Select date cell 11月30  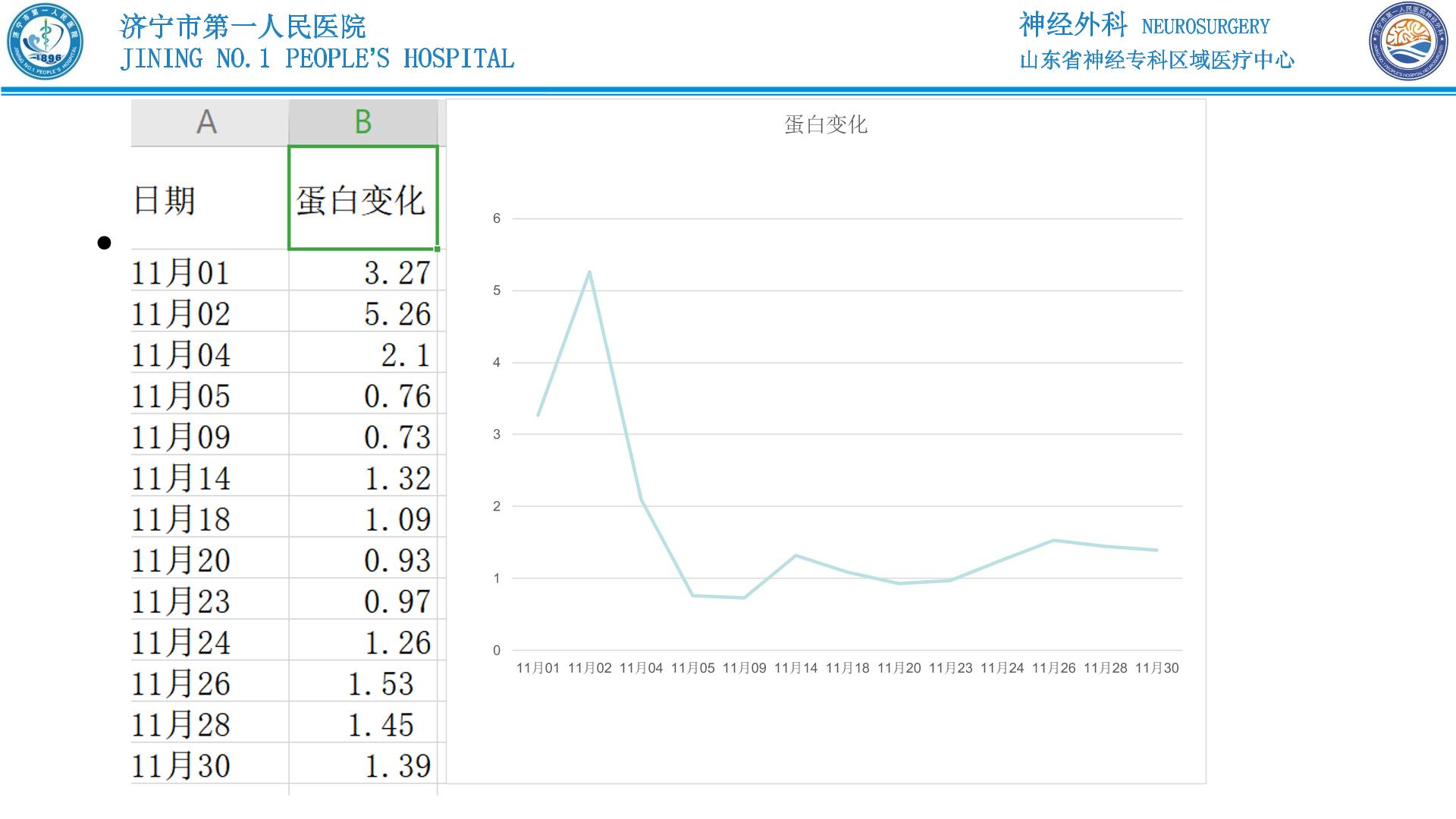pyautogui.click(x=209, y=763)
